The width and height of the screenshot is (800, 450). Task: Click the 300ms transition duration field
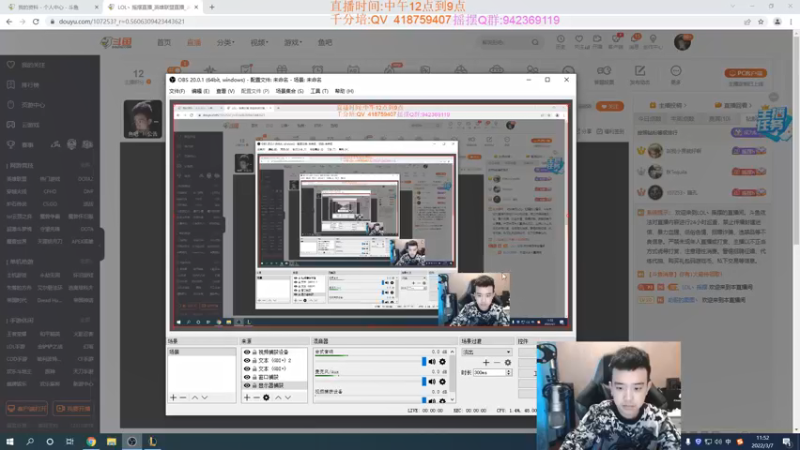tap(489, 373)
